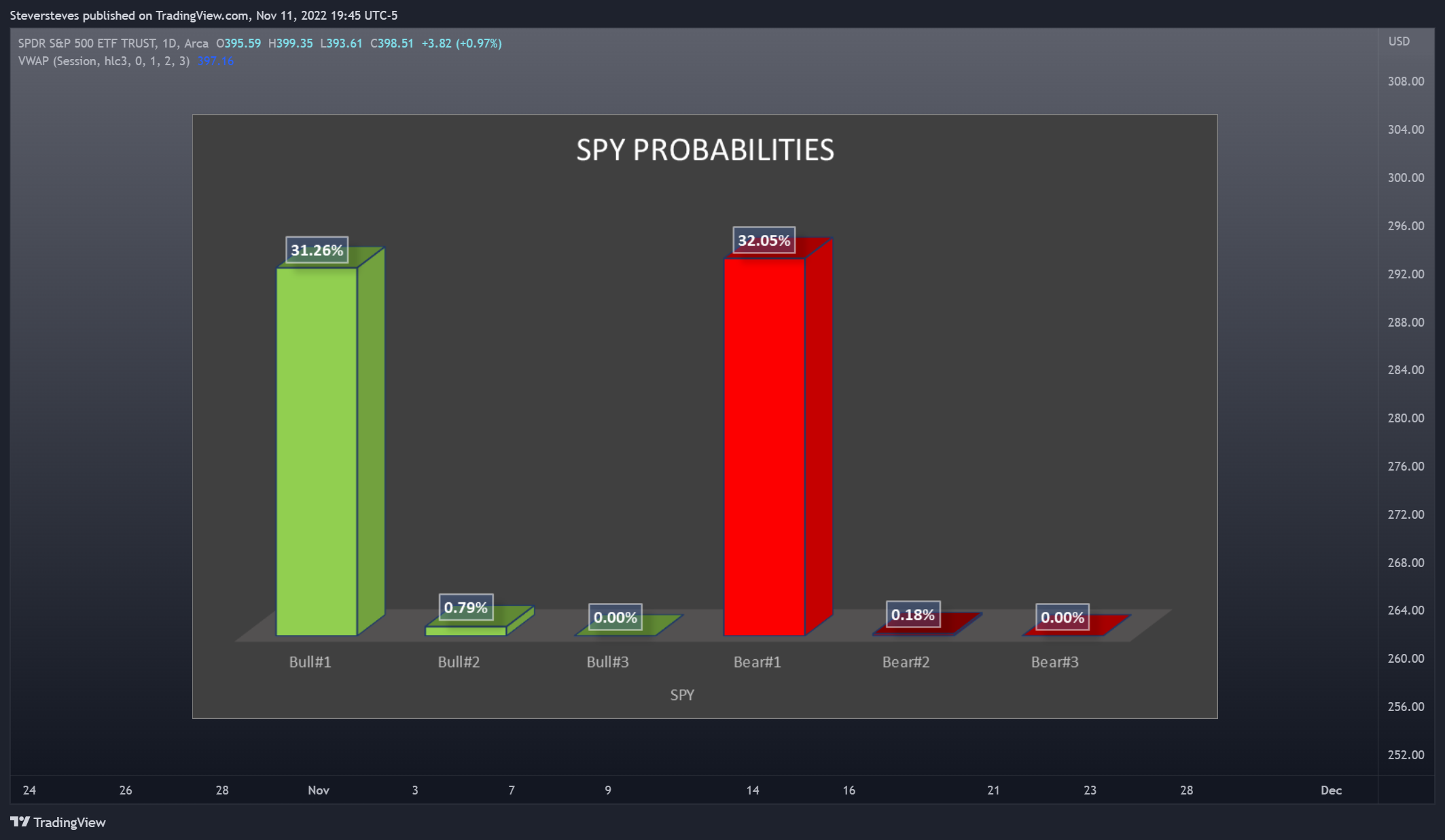Click the 32.05% data label

764,240
